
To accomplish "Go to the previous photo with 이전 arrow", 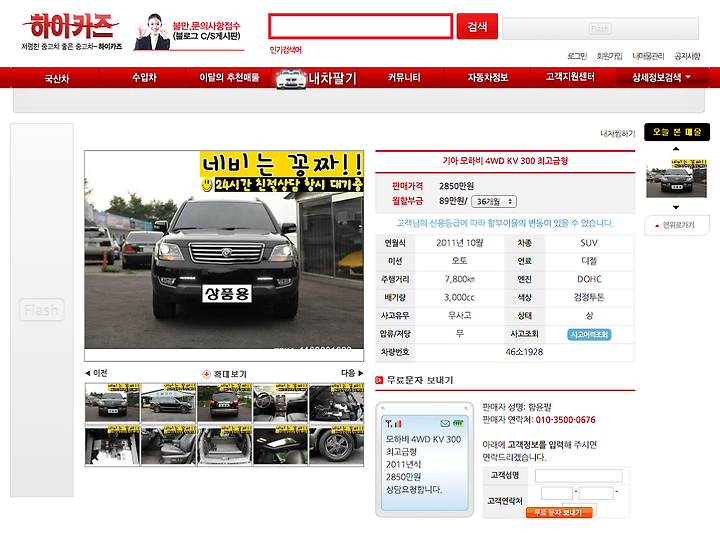I will click(96, 373).
